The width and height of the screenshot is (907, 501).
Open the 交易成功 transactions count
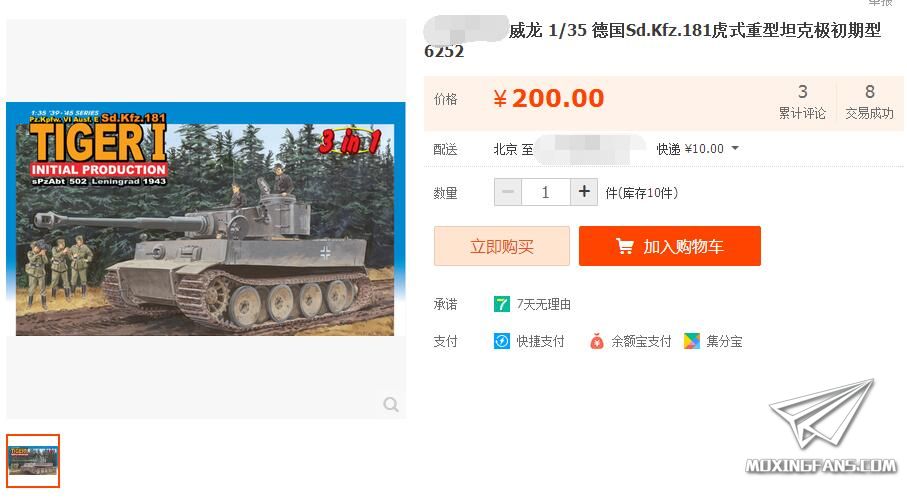coord(869,102)
